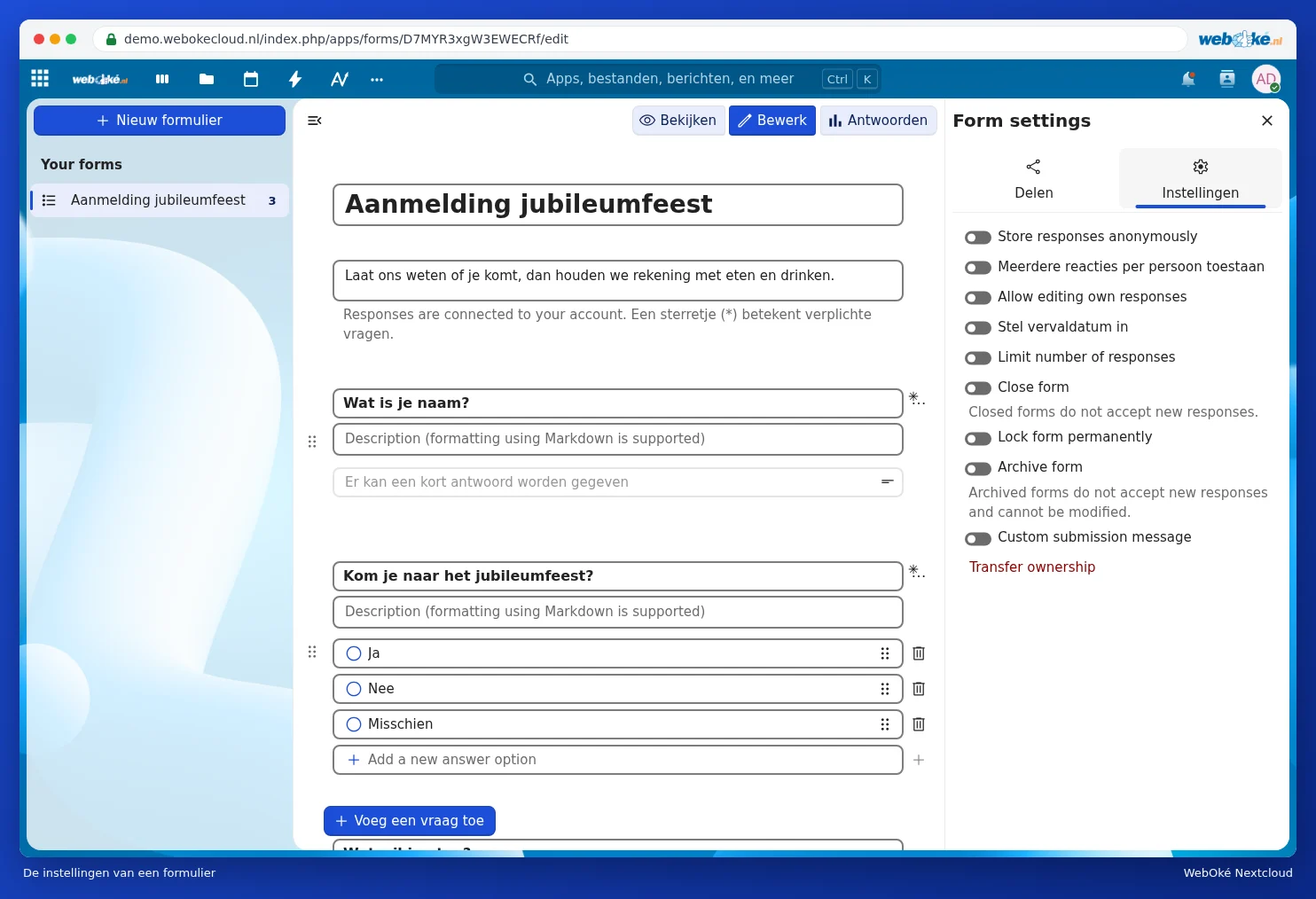Screen dimensions: 1316x899
Task: Click 'Nieuw formulier' button
Action: [x=160, y=121]
